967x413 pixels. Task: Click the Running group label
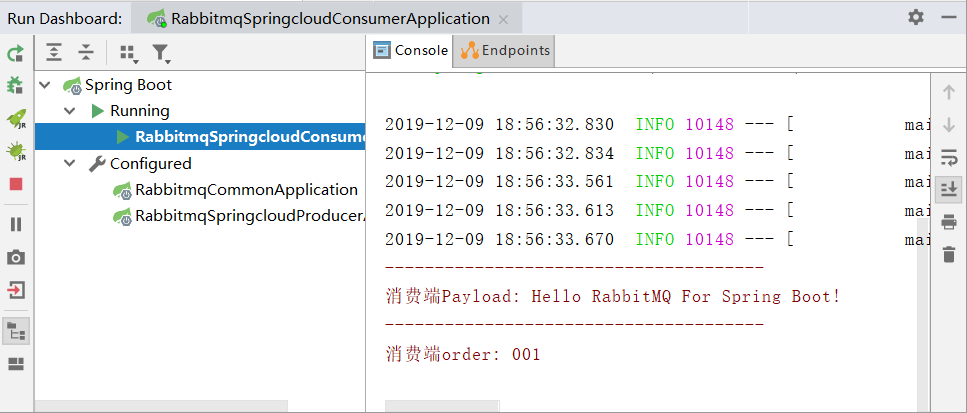[139, 111]
